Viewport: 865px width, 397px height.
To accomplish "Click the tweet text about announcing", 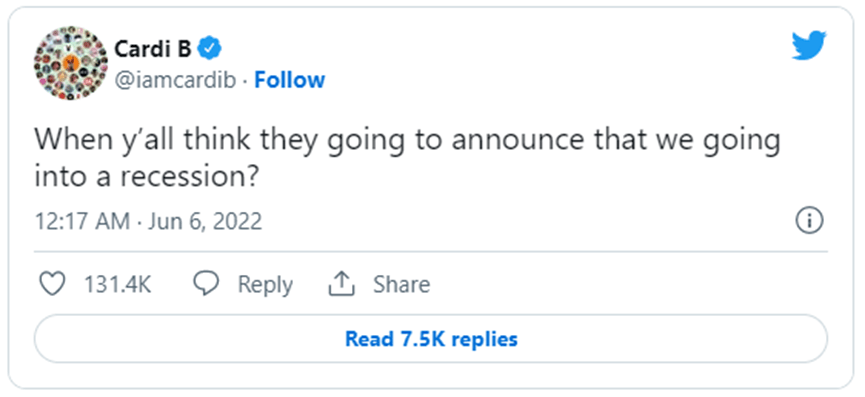I will pyautogui.click(x=408, y=158).
